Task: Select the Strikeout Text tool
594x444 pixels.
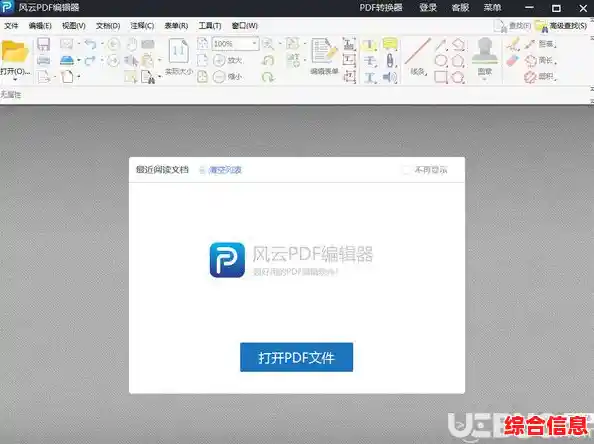Action: [370, 61]
